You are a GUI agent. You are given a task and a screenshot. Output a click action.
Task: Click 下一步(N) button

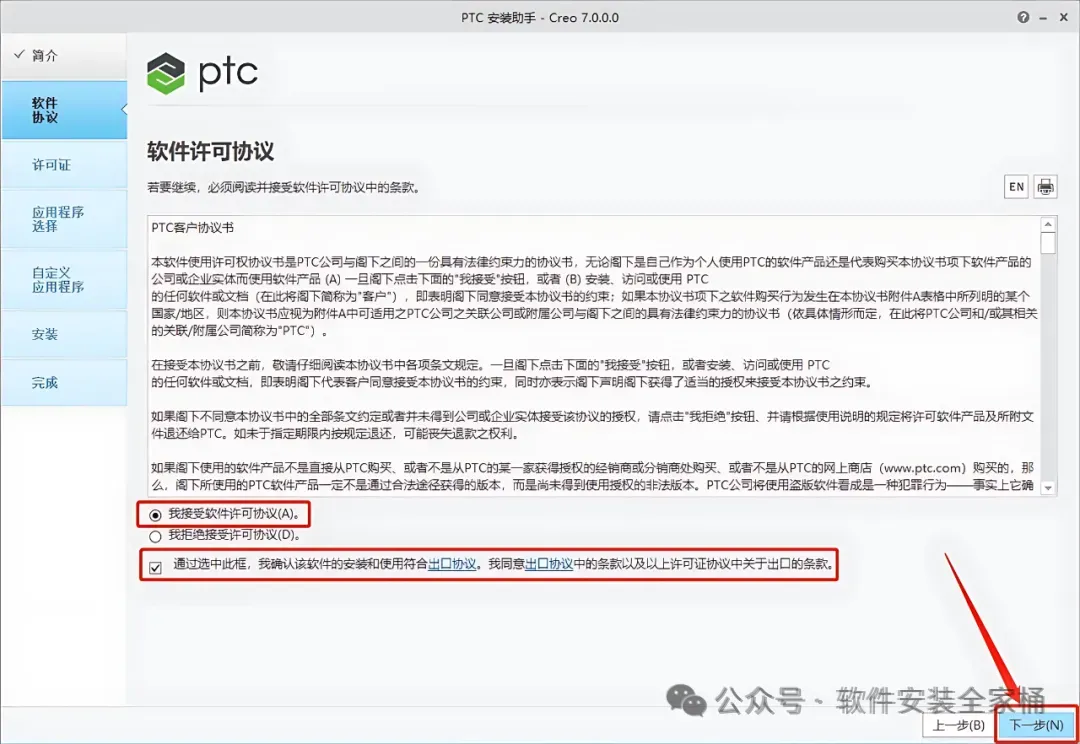tap(1036, 725)
